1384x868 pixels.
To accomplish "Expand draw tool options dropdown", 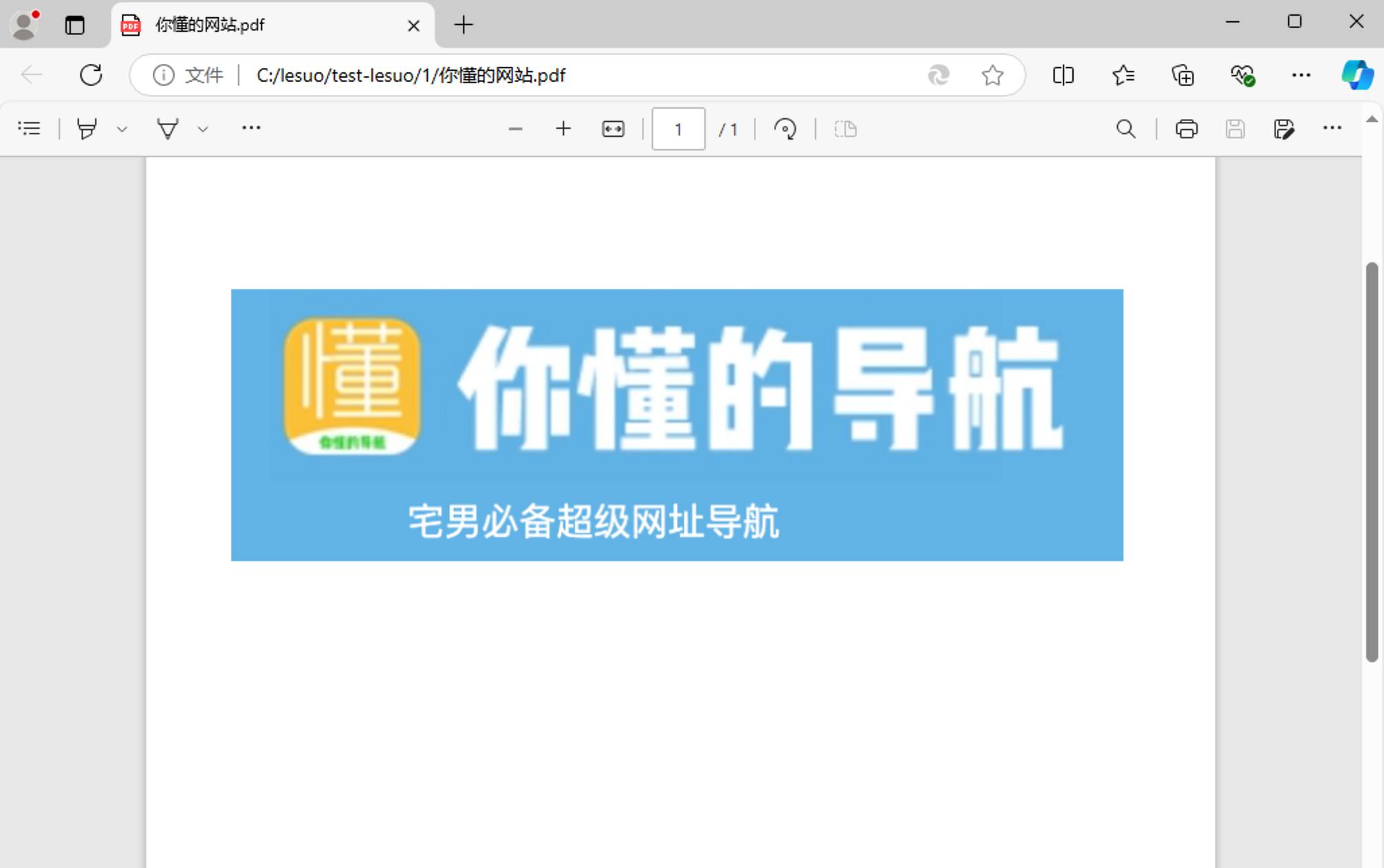I will [x=203, y=129].
